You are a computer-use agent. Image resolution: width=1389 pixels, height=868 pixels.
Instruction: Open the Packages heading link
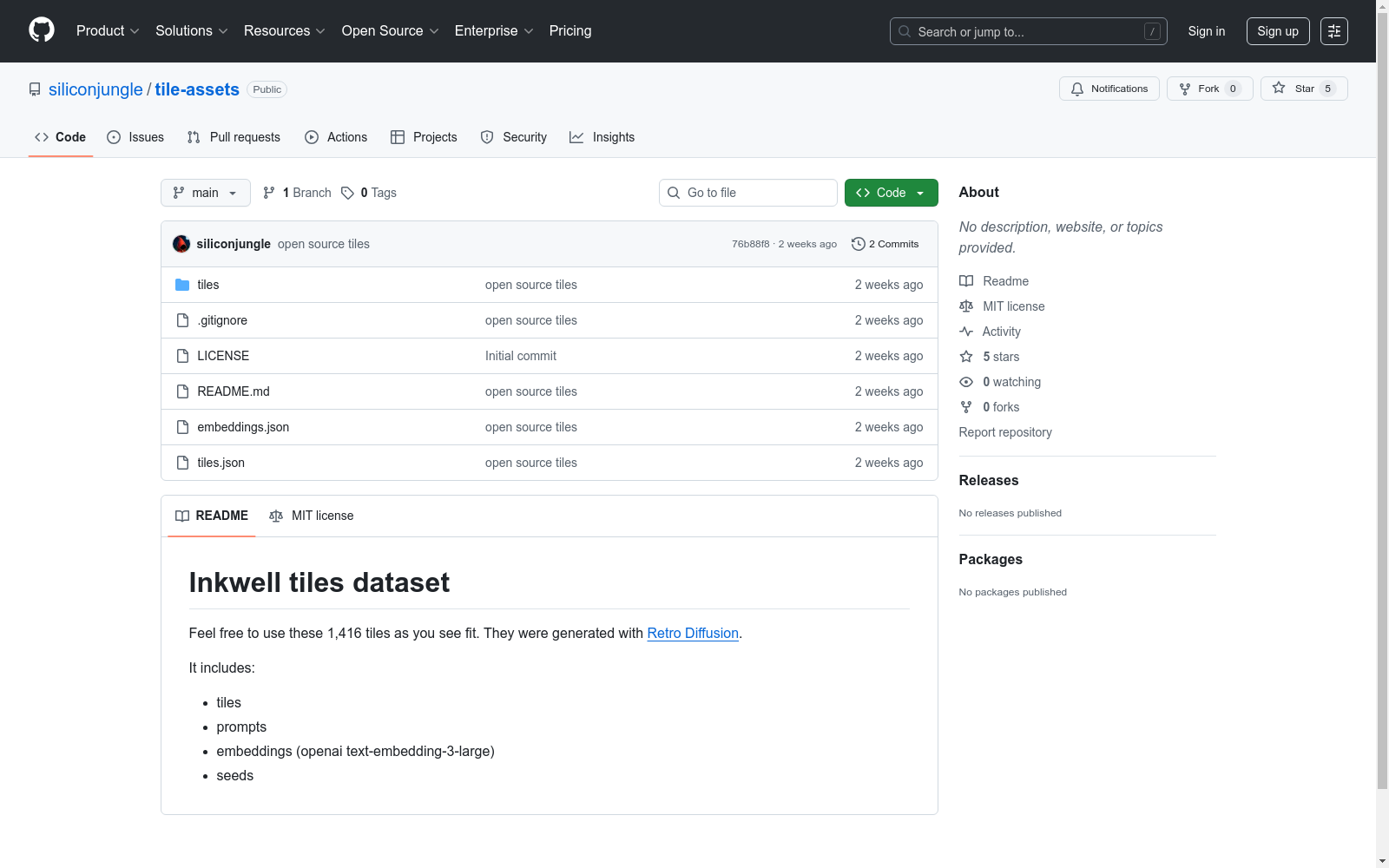pyautogui.click(x=991, y=560)
